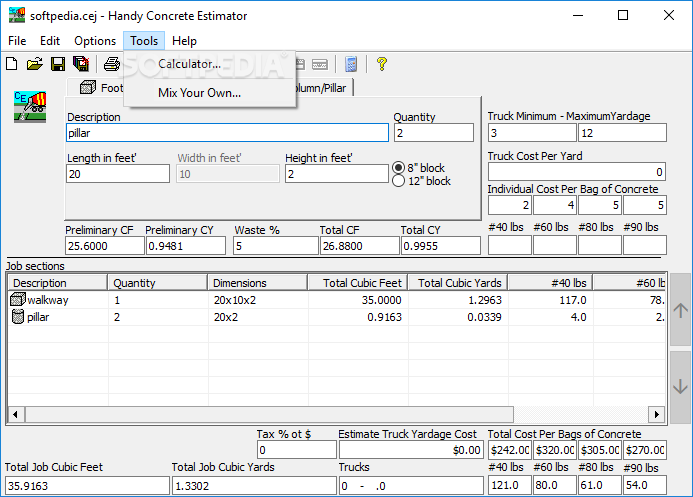Click the $242.00 total bag cost field

(x=510, y=450)
